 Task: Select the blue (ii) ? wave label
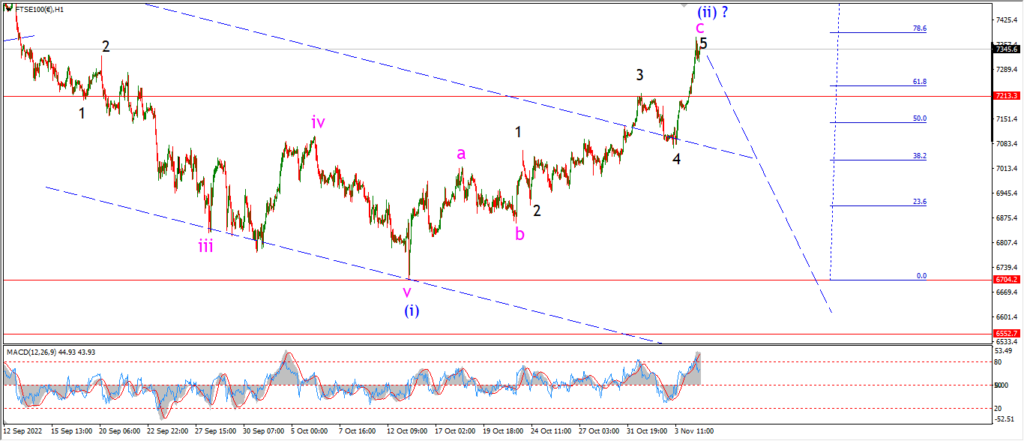tap(712, 12)
